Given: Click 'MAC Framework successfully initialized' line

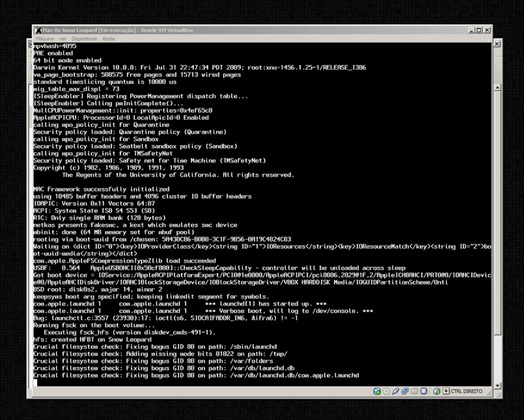Looking at the screenshot, I should click(x=101, y=189).
